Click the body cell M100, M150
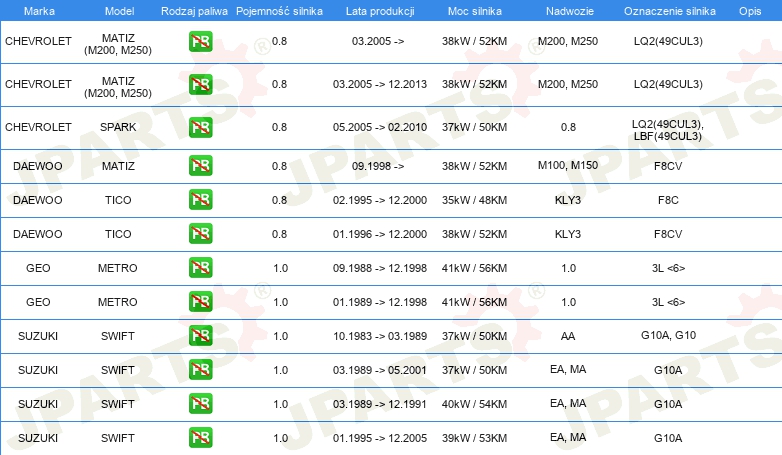 tap(568, 165)
